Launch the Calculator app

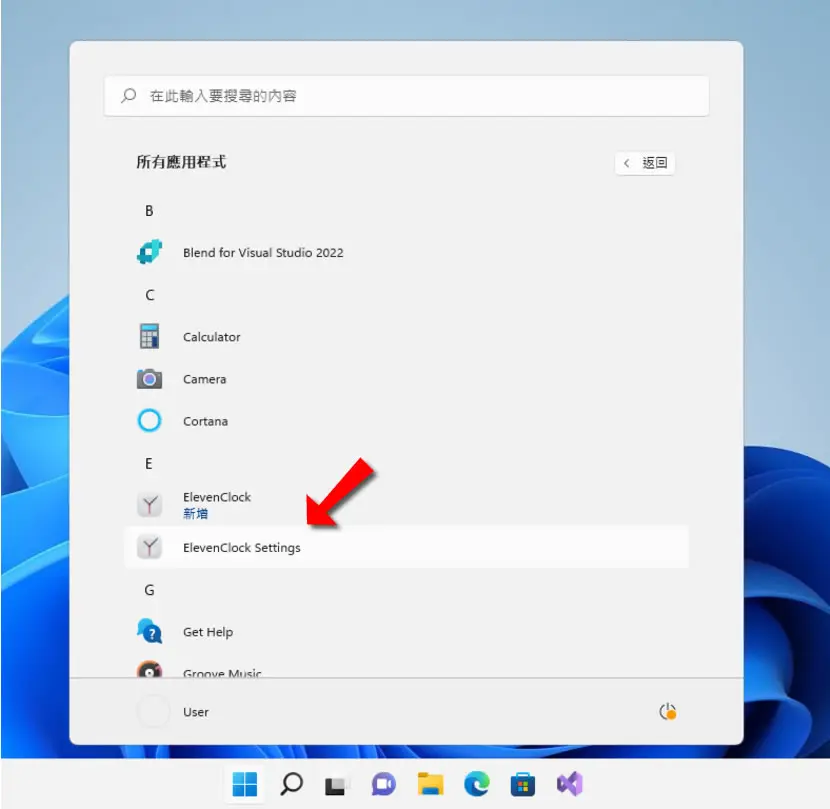tap(407, 337)
